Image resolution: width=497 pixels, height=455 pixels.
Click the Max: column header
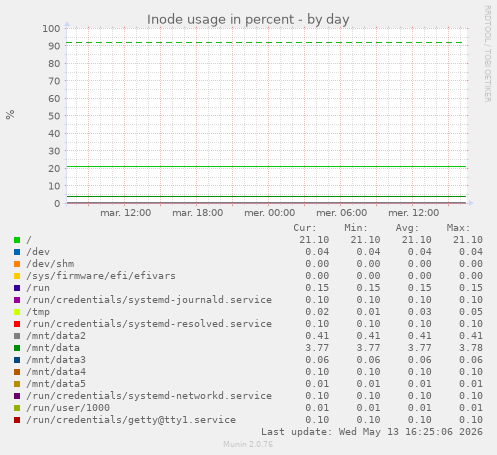point(459,228)
